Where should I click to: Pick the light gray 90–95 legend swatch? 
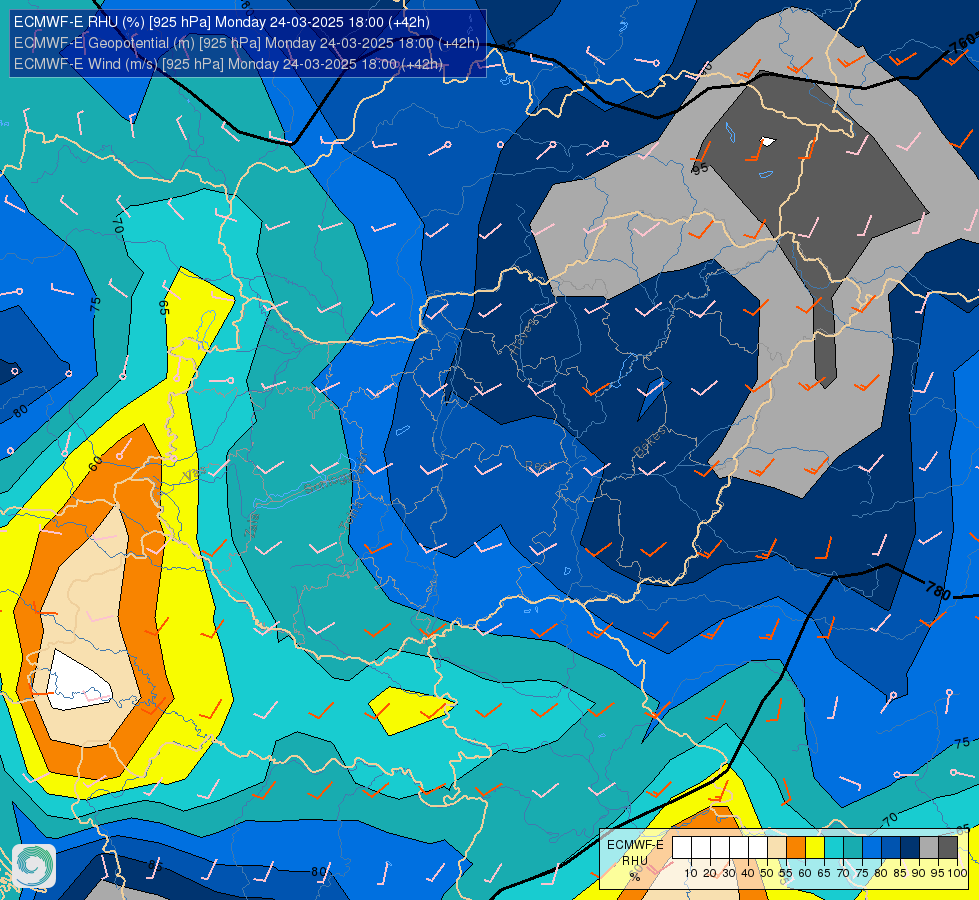(929, 848)
